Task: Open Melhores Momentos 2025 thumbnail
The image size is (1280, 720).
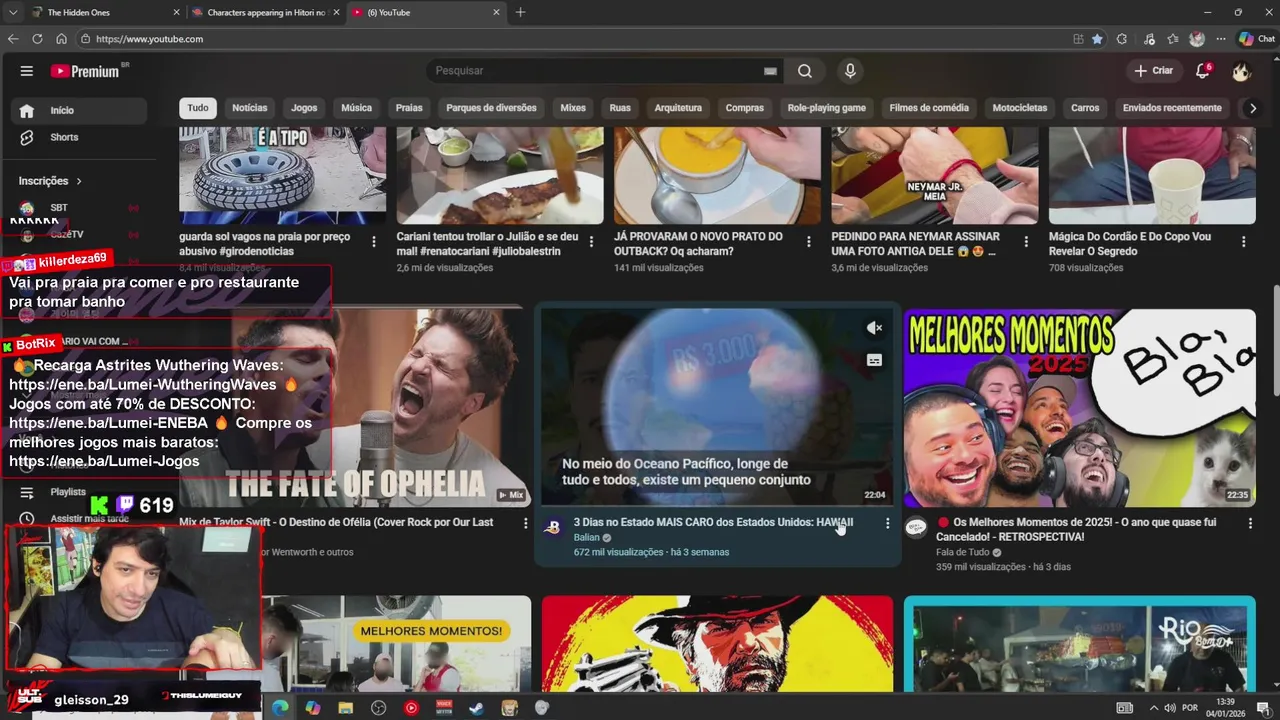Action: (x=1079, y=407)
